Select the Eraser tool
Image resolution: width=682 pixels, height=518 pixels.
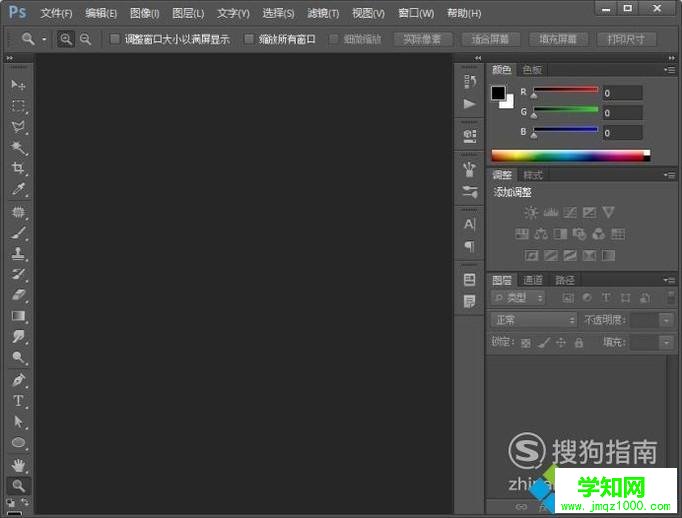tap(18, 295)
